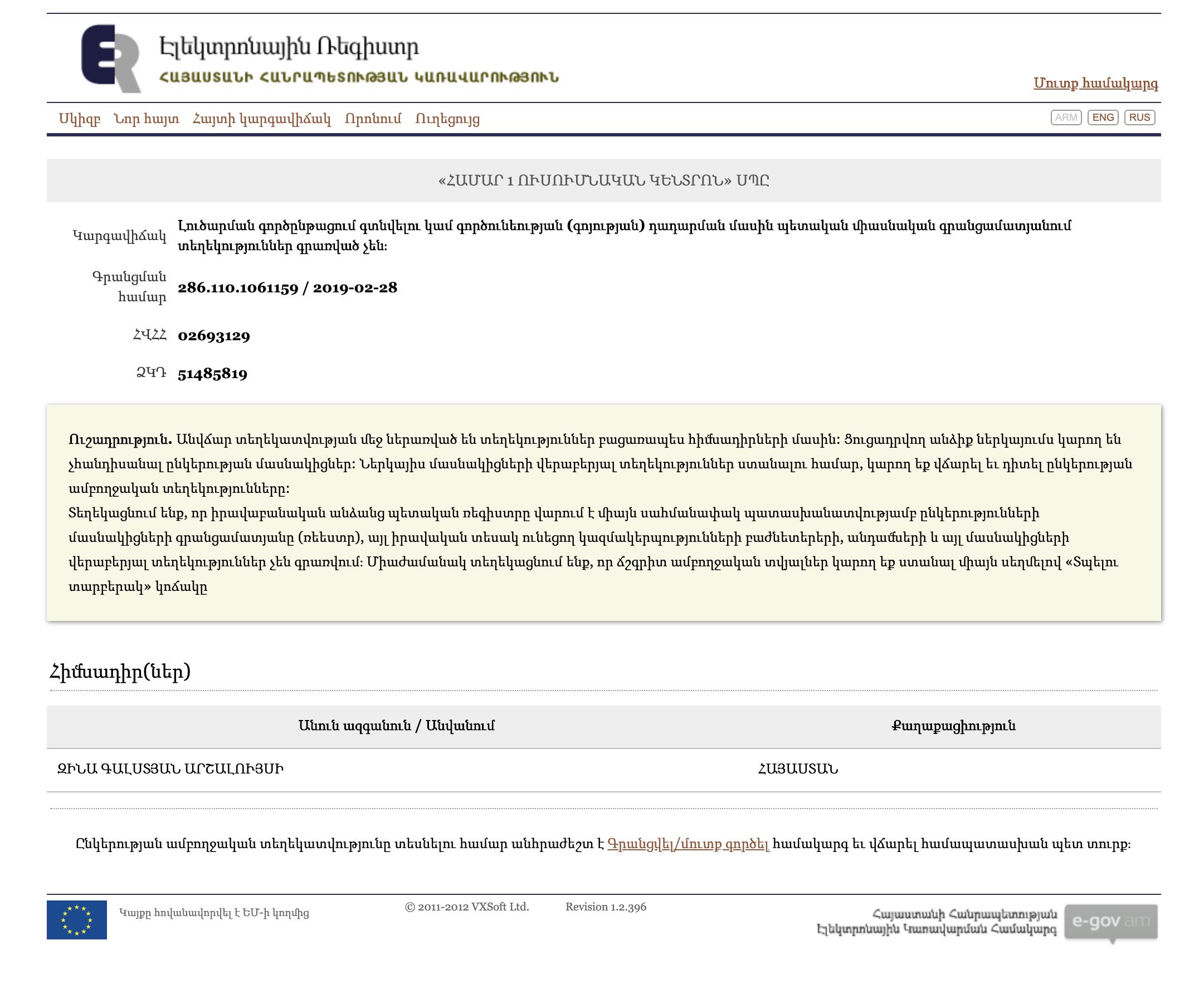Open the Որոնում search menu item
Screen dimensions: 1204x989
point(373,119)
